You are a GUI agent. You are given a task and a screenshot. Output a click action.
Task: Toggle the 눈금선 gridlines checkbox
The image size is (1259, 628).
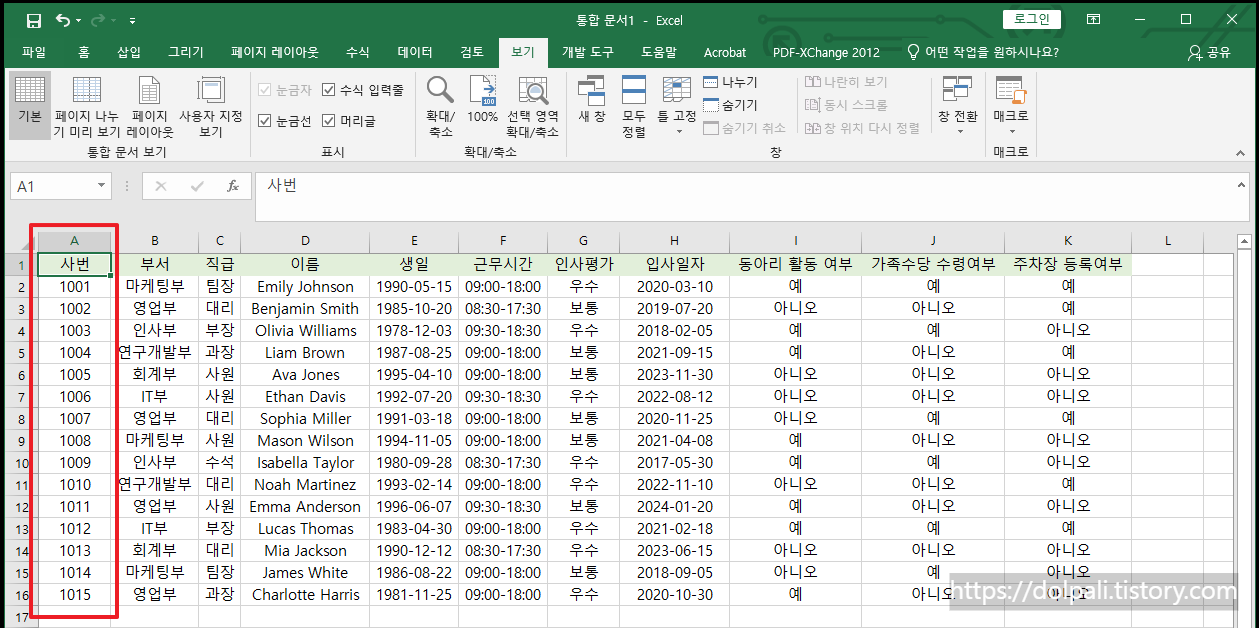pos(265,121)
